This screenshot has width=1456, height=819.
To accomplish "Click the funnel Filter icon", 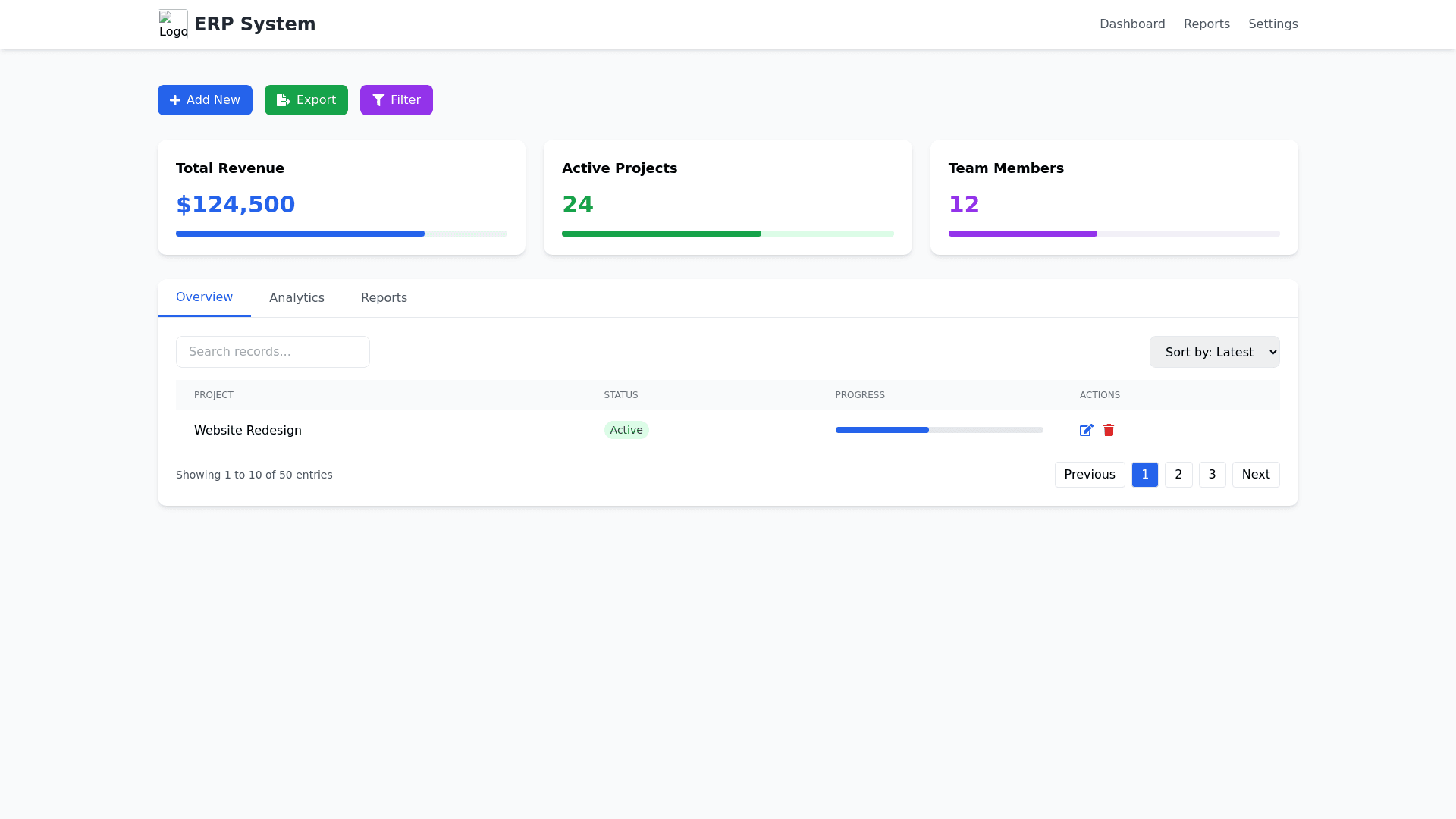I will pyautogui.click(x=378, y=100).
